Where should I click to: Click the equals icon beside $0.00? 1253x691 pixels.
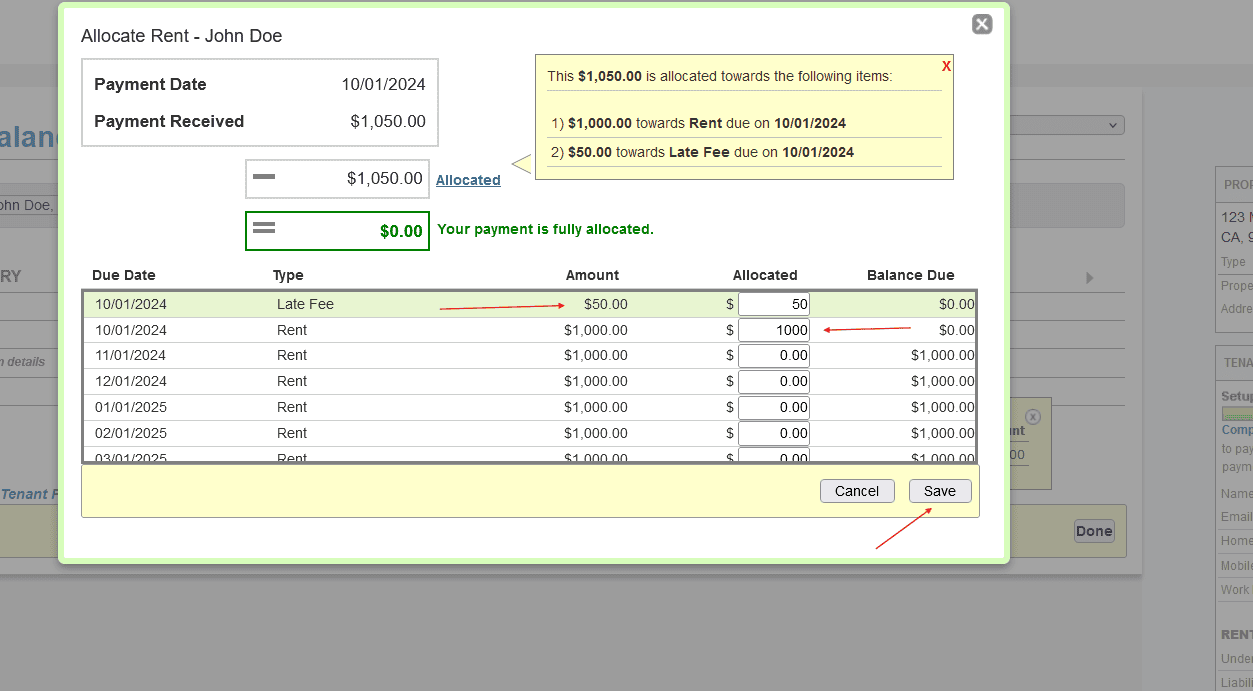pyautogui.click(x=264, y=229)
